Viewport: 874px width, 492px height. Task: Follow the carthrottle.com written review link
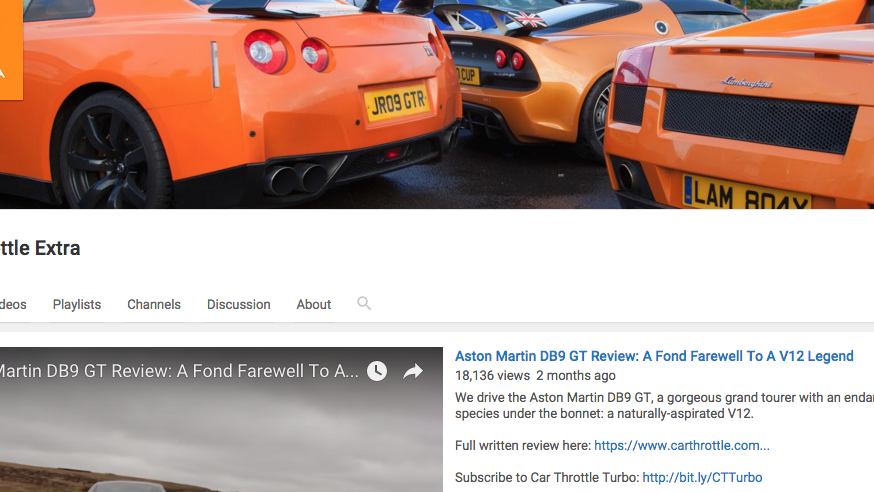click(x=681, y=445)
